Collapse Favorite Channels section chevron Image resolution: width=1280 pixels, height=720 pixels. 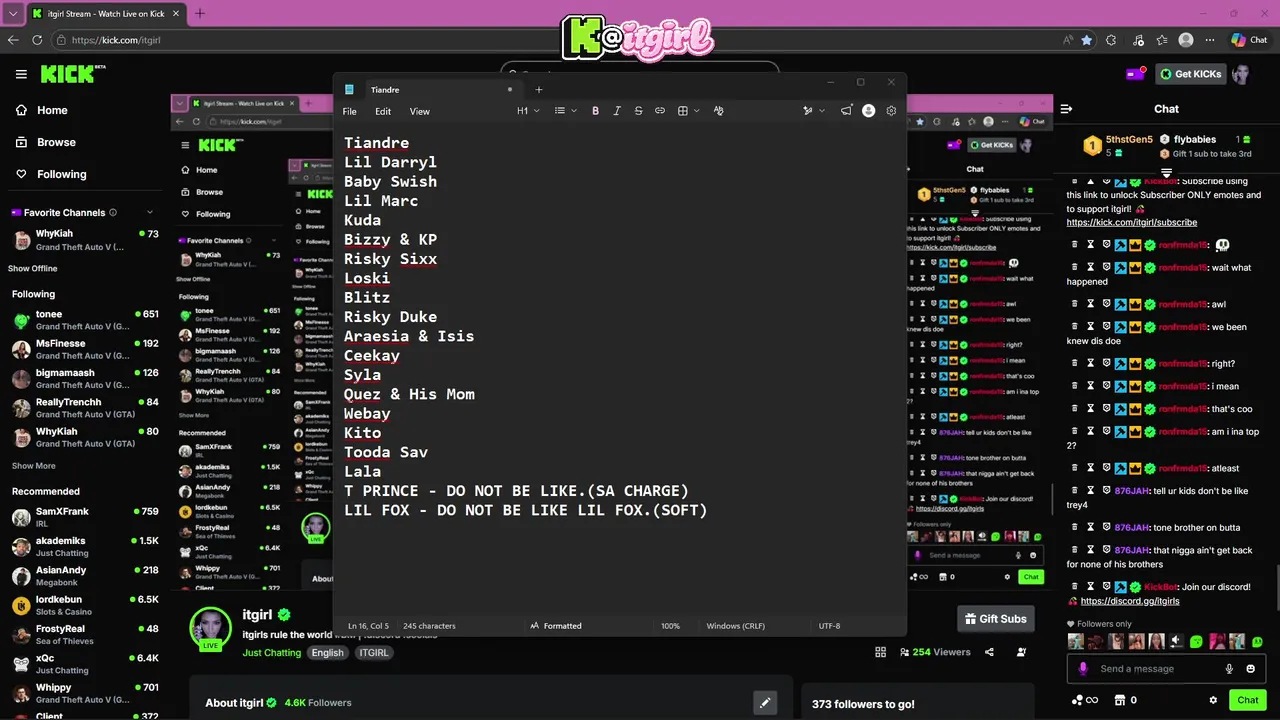(x=150, y=212)
